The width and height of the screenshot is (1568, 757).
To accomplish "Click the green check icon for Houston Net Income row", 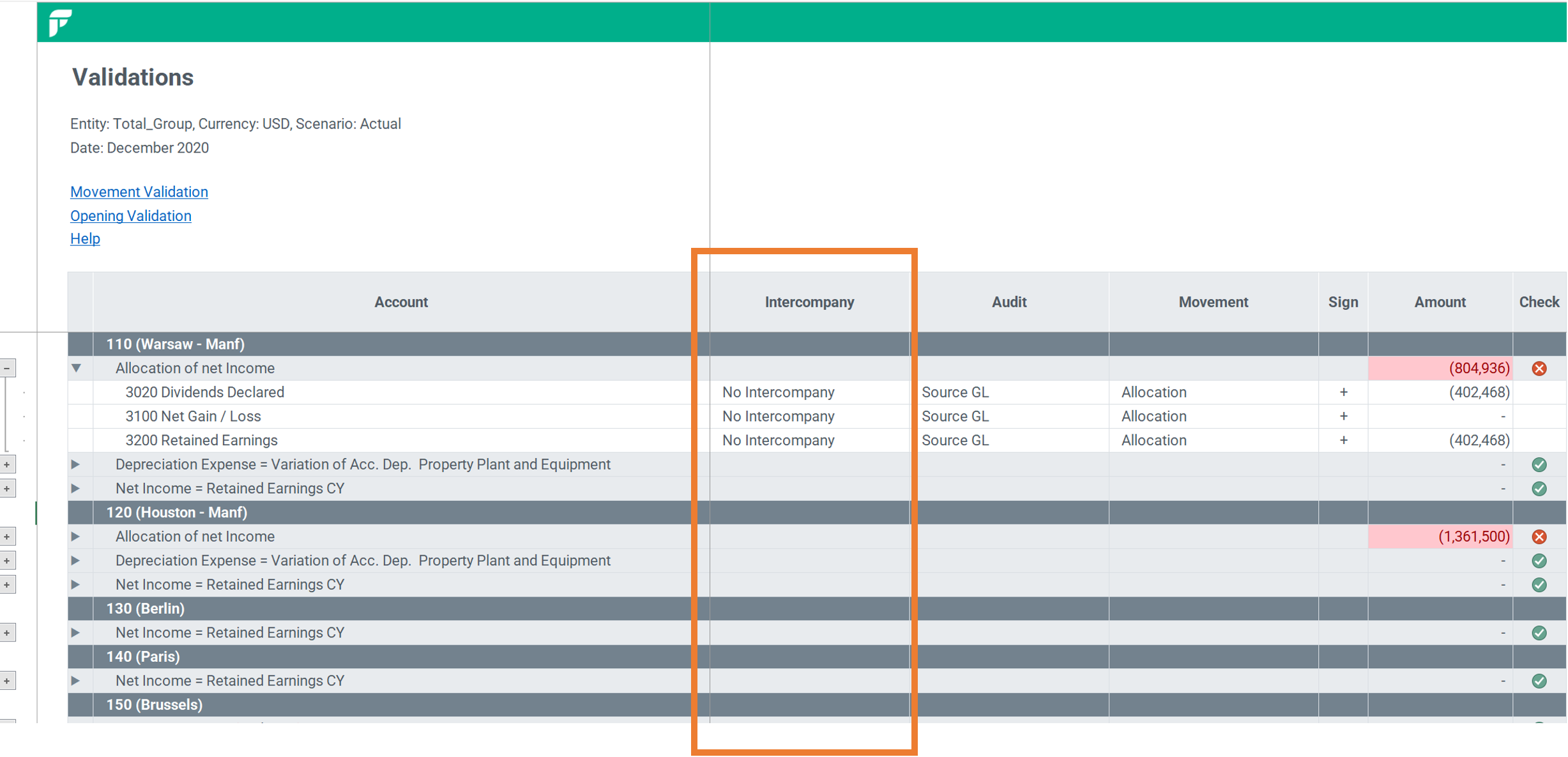I will pyautogui.click(x=1539, y=585).
